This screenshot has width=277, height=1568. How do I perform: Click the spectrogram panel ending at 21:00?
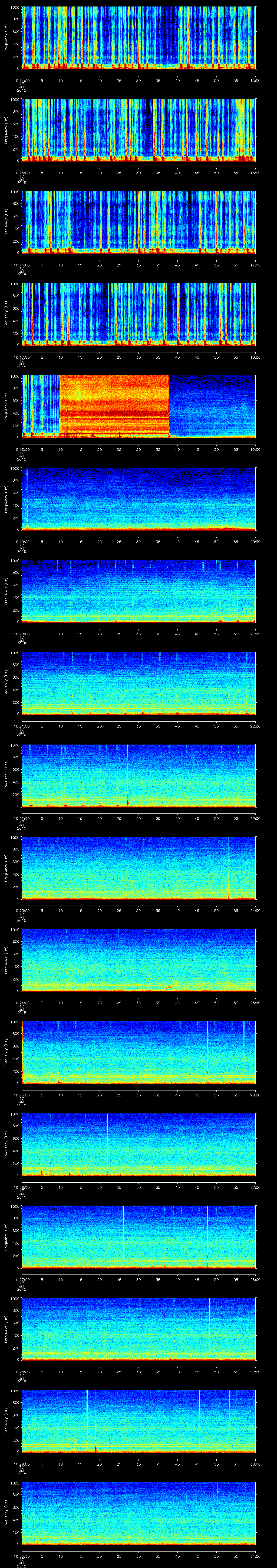click(139, 591)
